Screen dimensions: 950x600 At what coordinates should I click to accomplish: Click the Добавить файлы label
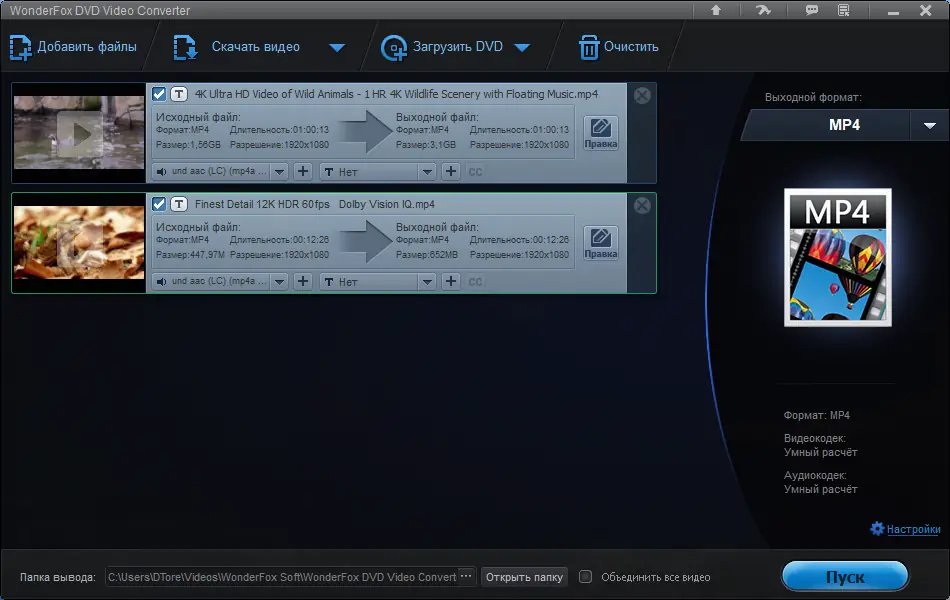click(x=87, y=47)
